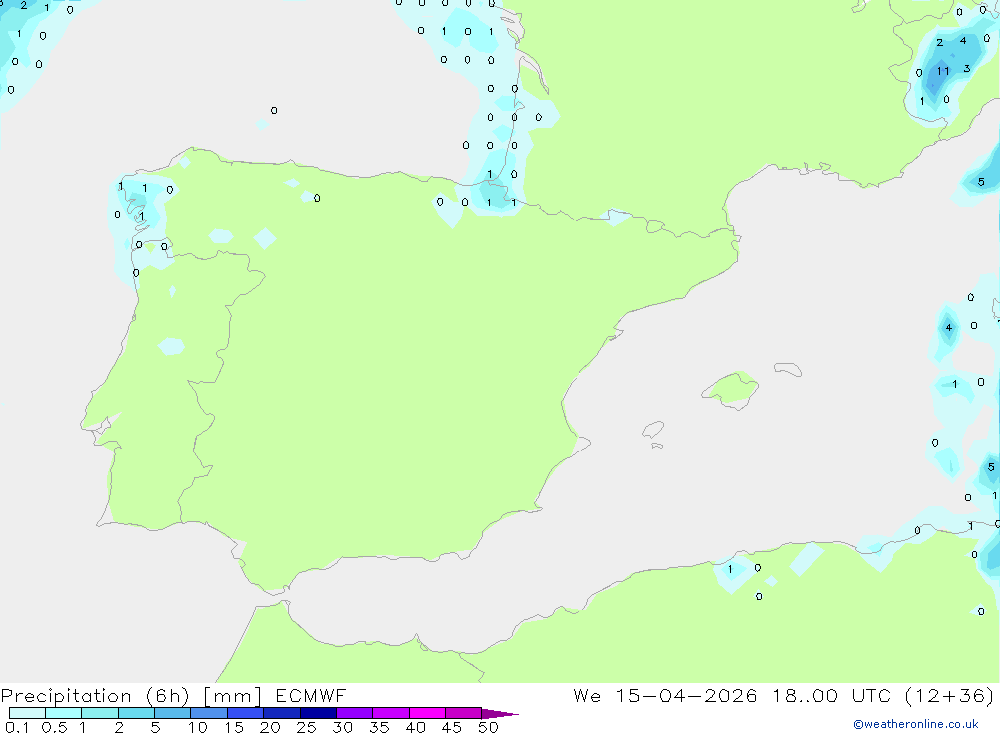Click the "11" precipitation value on the map
Screen dimensions: 1000x733
point(943,71)
